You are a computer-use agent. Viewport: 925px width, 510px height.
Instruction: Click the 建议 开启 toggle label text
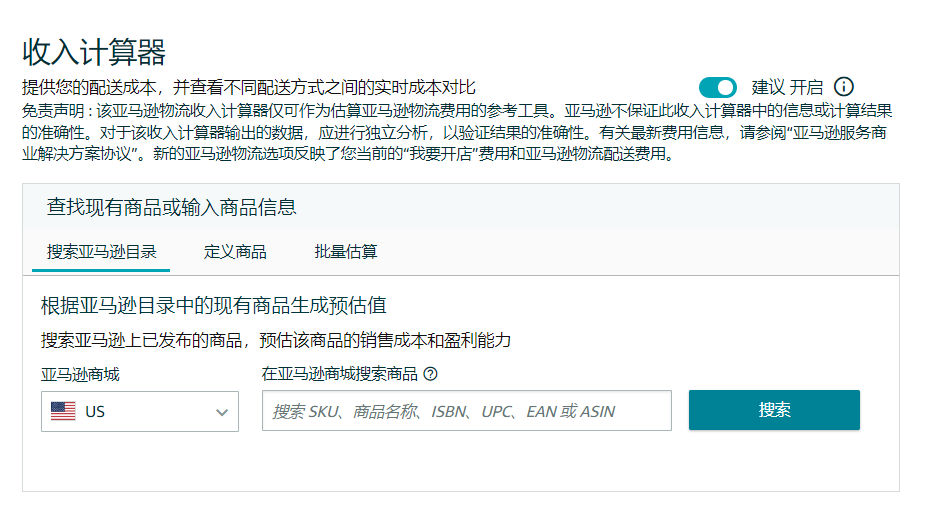point(787,88)
